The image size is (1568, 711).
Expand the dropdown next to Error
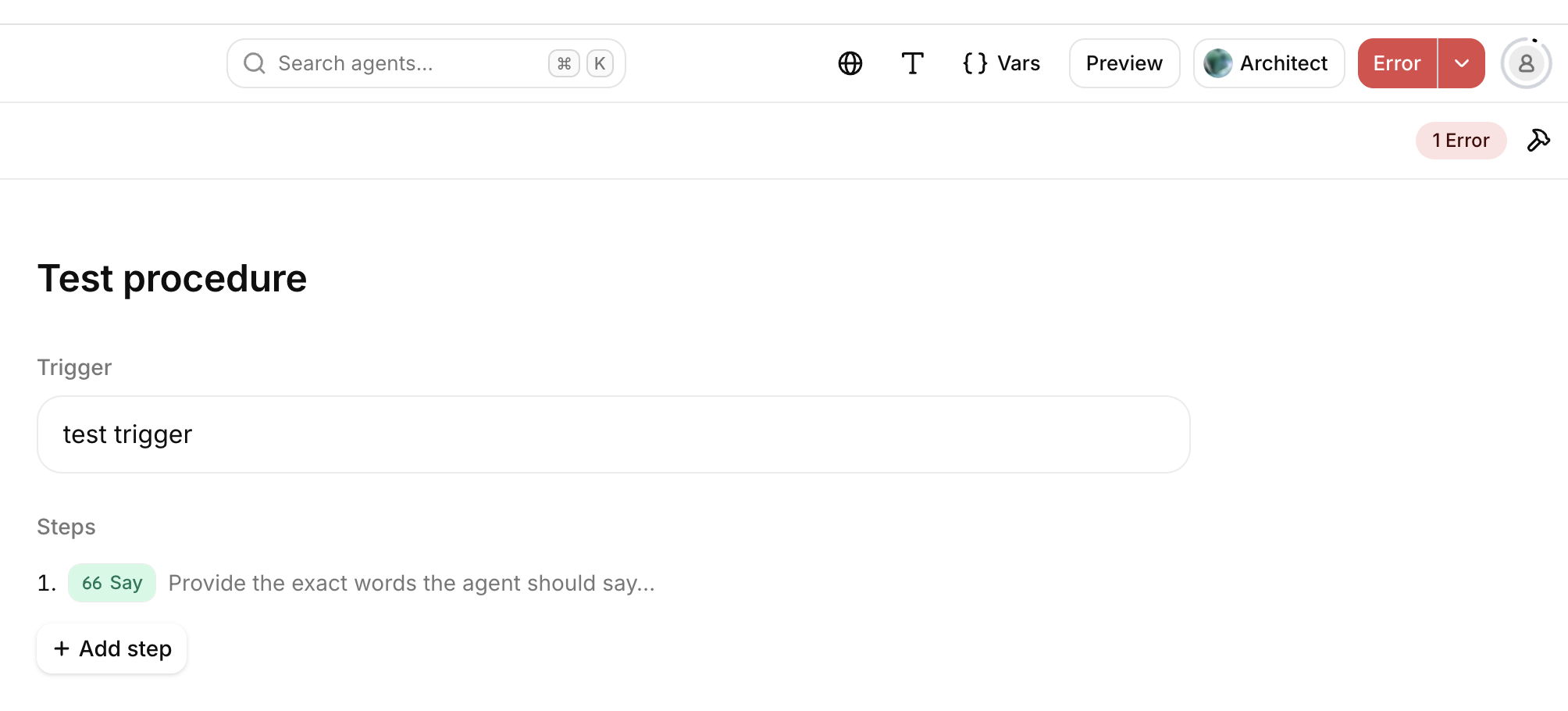pyautogui.click(x=1462, y=63)
